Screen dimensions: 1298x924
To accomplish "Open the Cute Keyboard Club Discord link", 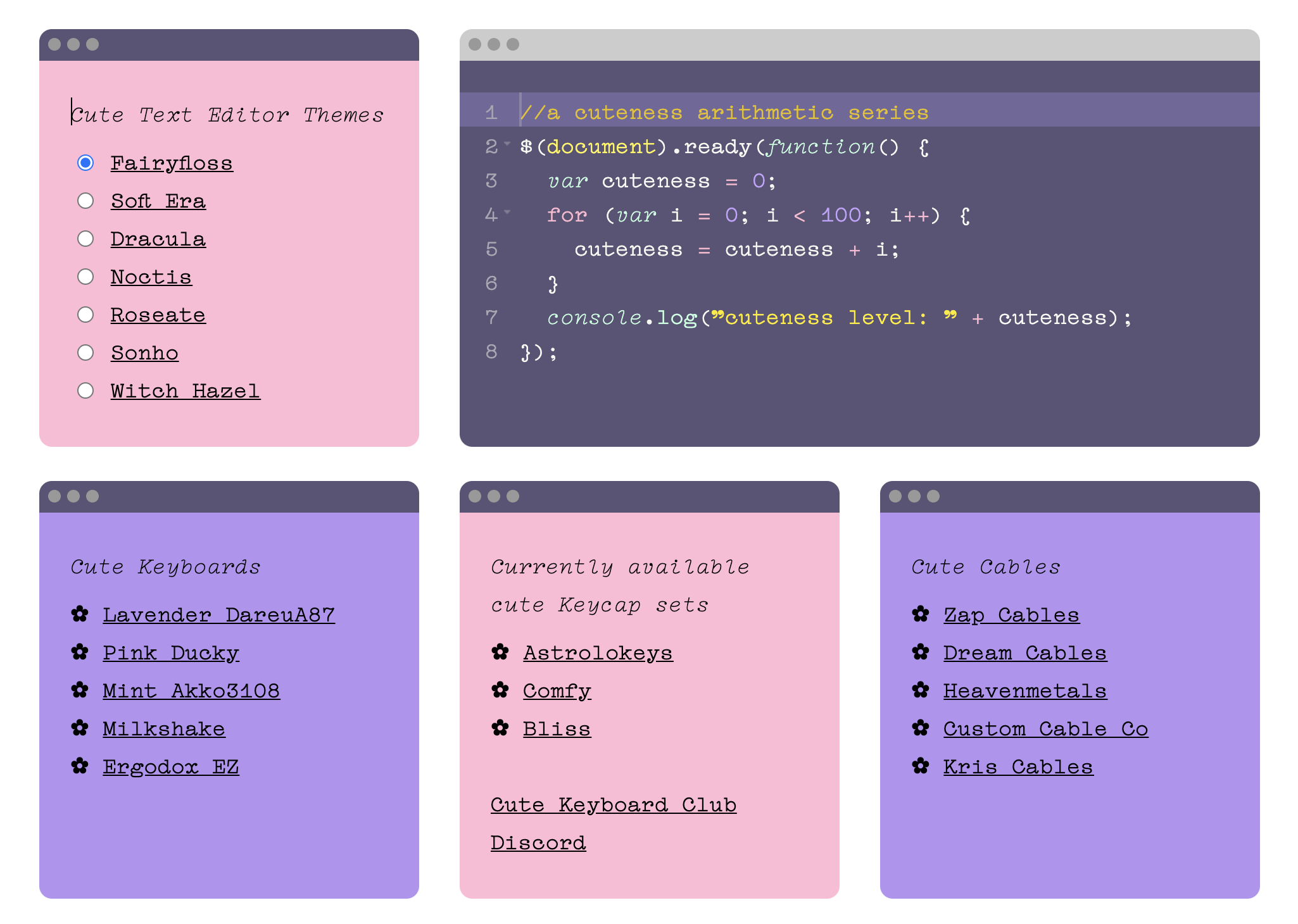I will [614, 824].
